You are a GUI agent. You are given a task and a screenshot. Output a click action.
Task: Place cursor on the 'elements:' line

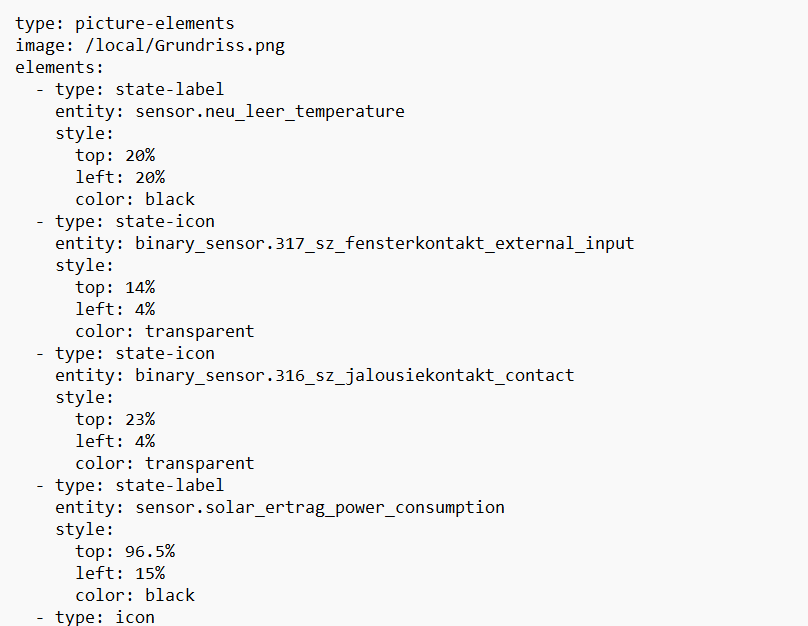pos(59,67)
